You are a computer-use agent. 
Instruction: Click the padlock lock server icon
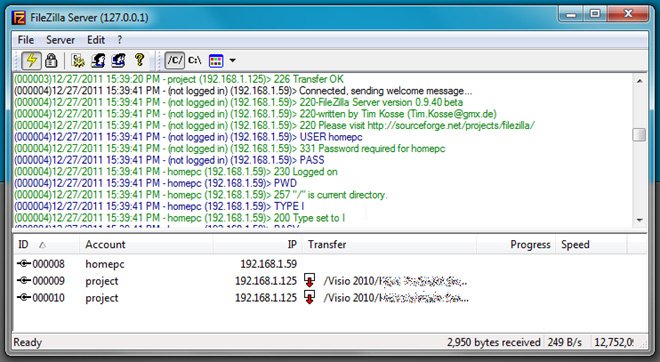click(x=51, y=61)
